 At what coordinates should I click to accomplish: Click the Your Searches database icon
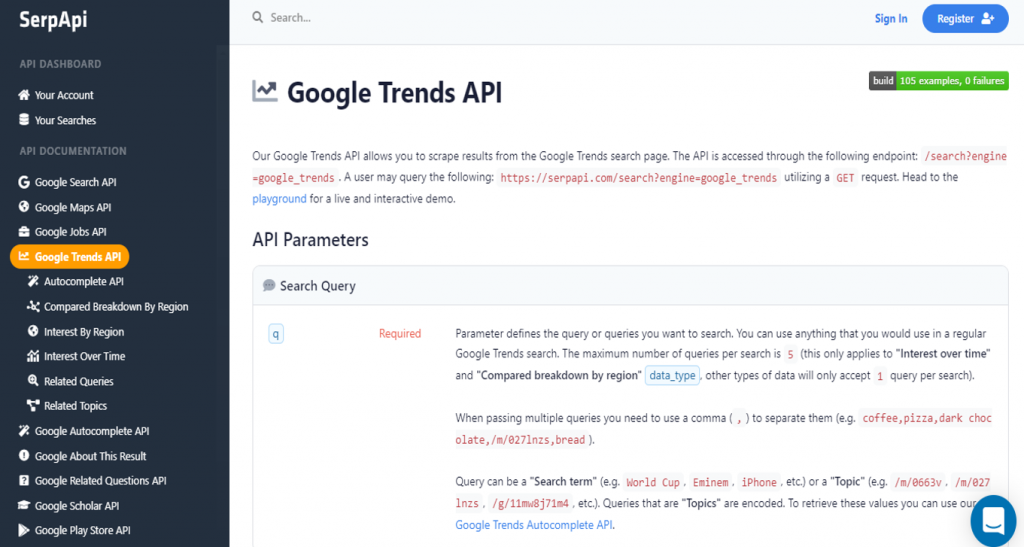[24, 119]
